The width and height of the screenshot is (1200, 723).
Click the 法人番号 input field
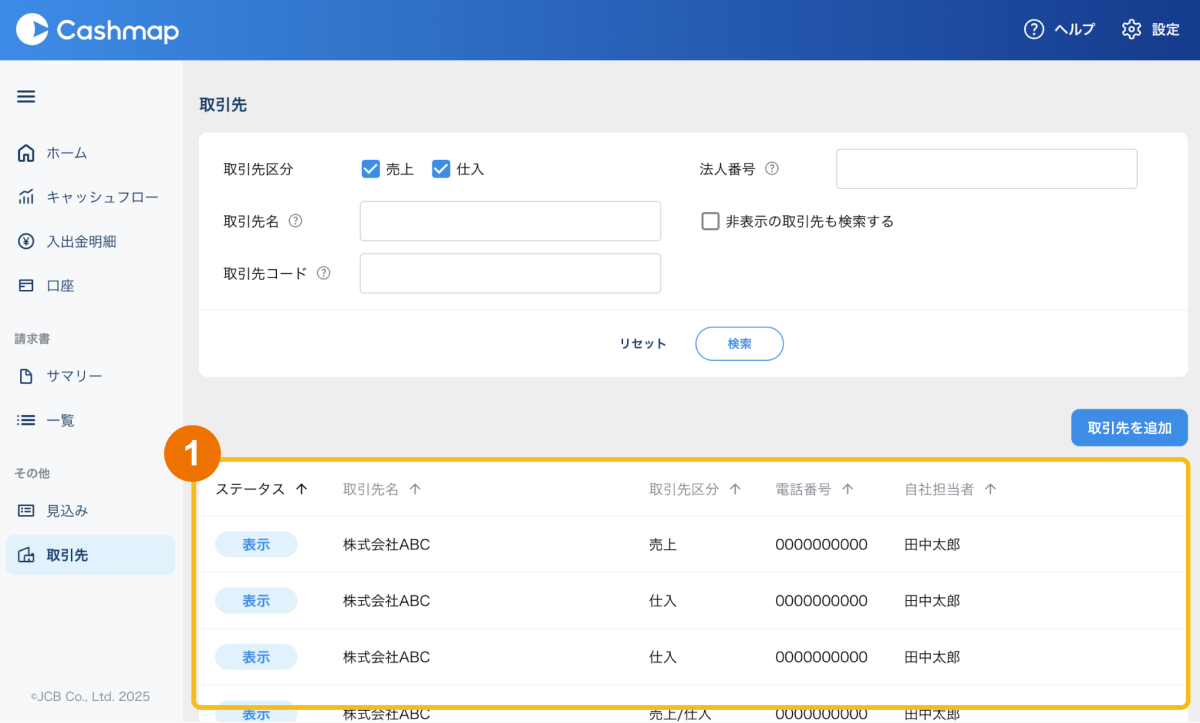coord(986,169)
